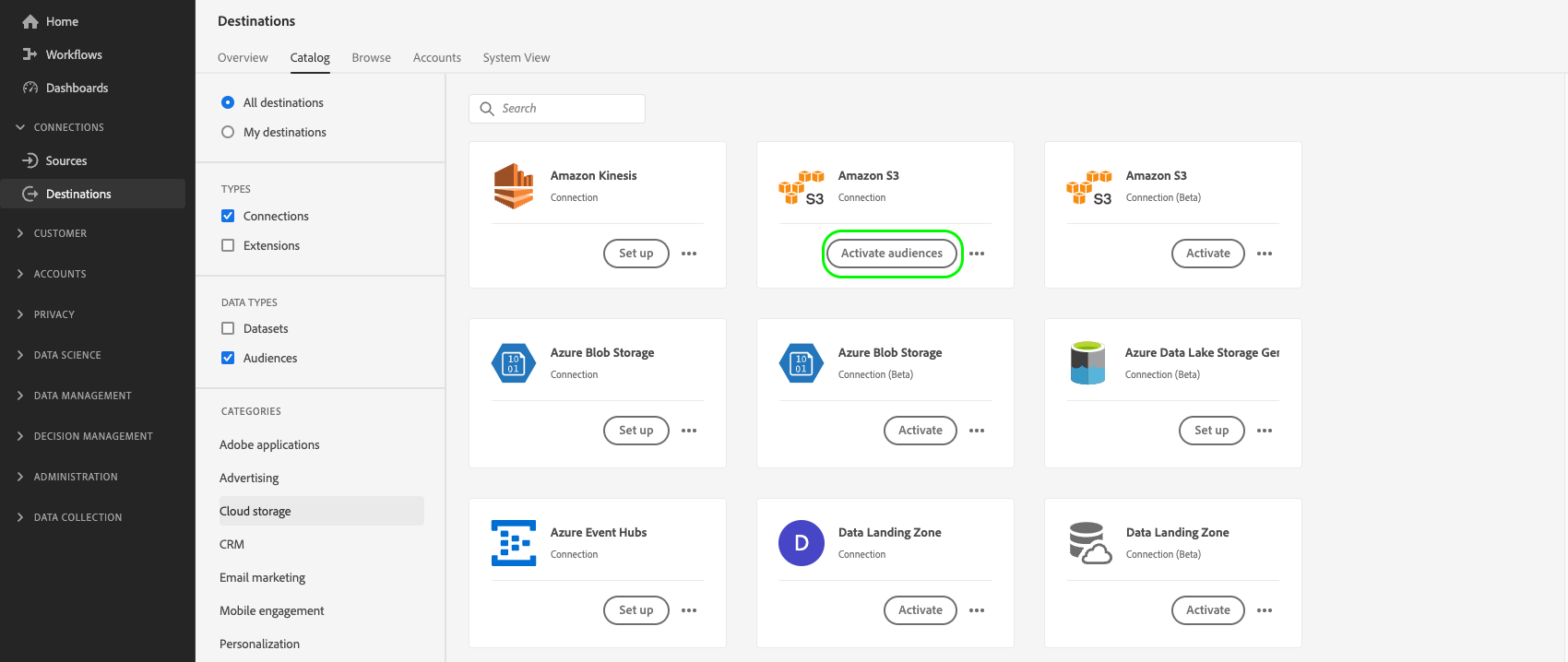Screen dimensions: 1568x662
Task: Expand the DATA COLLECTION section
Action: pyautogui.click(x=68, y=517)
